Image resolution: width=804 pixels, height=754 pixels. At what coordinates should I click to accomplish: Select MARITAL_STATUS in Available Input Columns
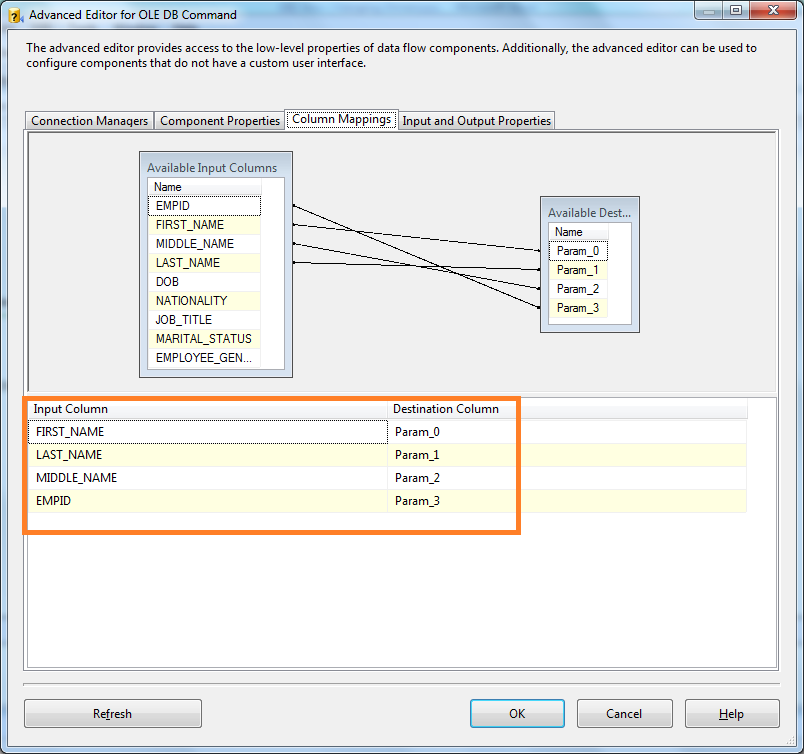coord(203,339)
